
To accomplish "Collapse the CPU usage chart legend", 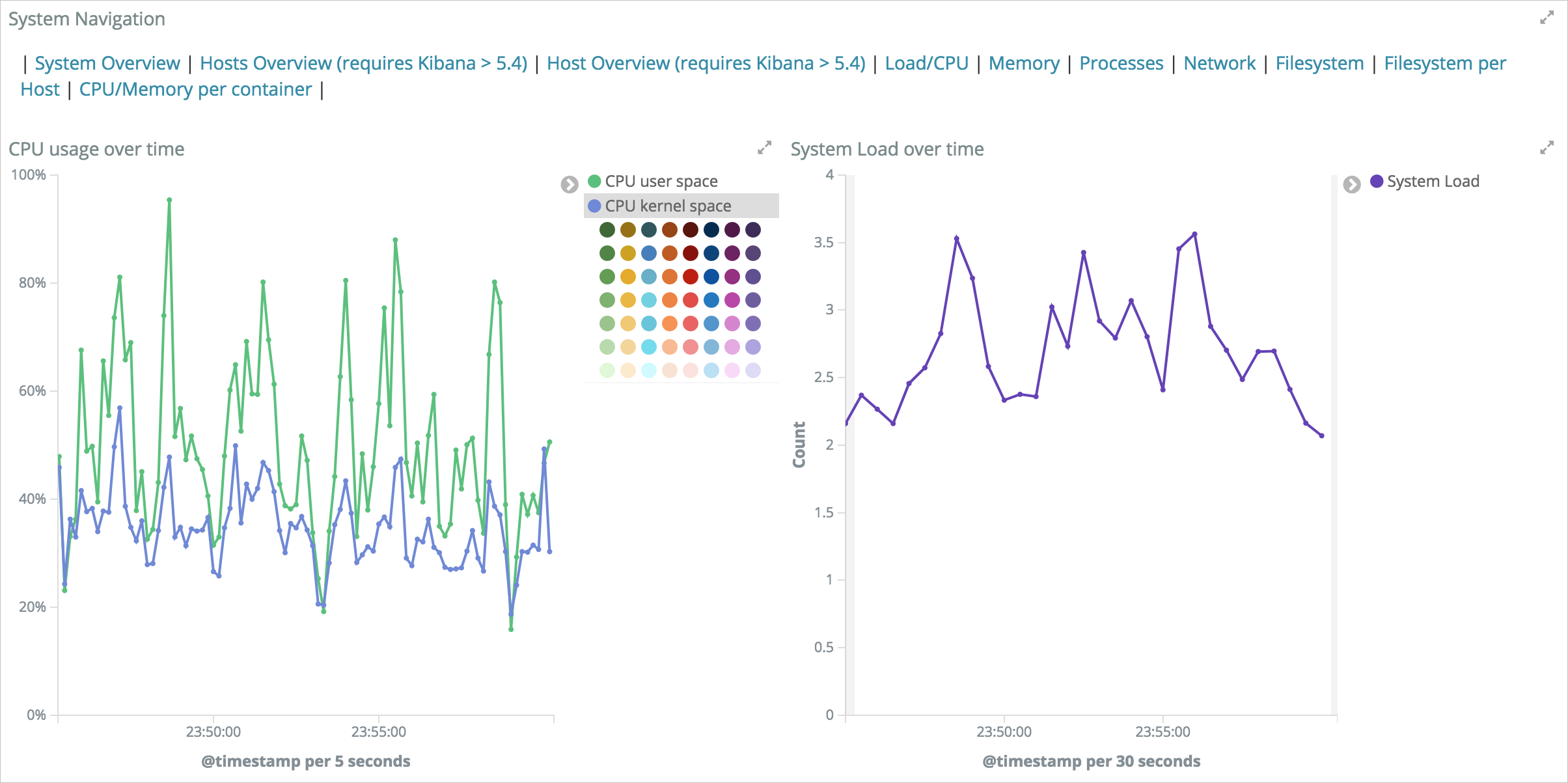I will pos(570,185).
